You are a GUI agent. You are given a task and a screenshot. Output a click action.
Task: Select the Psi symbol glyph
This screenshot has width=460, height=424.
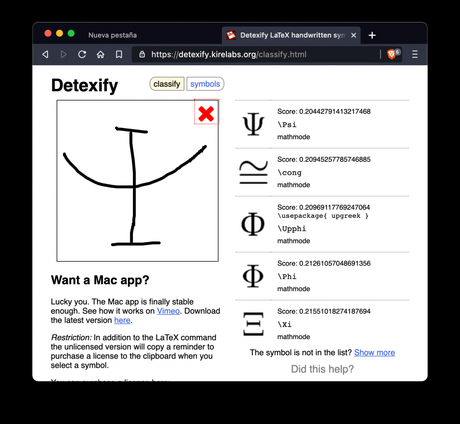click(253, 124)
